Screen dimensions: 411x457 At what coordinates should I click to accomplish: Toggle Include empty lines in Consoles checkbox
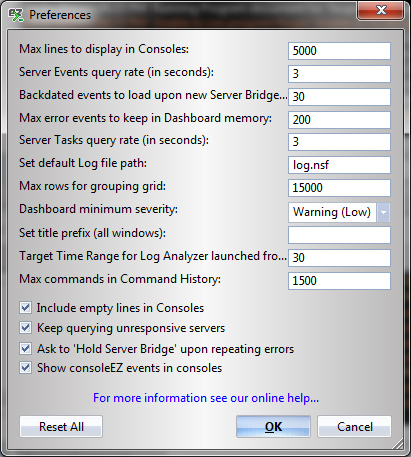pos(26,308)
